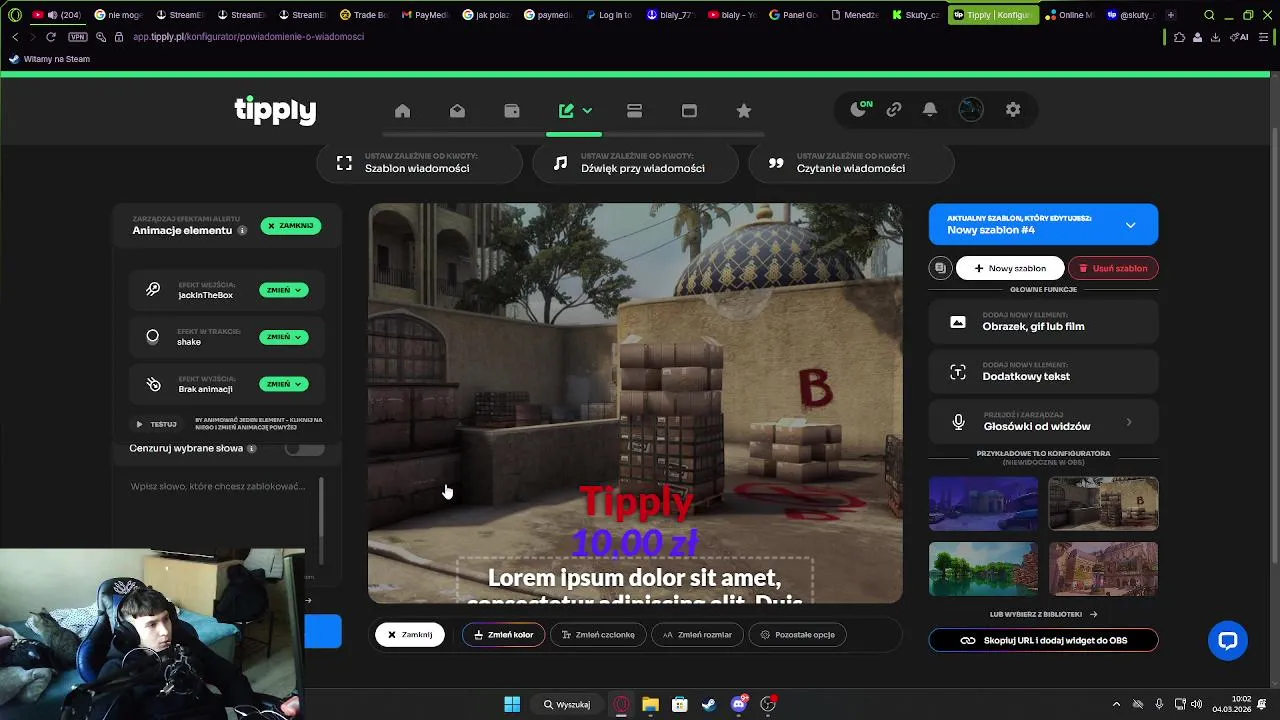Open File Explorer from the taskbar
Screen dimensions: 1280x720
650,704
